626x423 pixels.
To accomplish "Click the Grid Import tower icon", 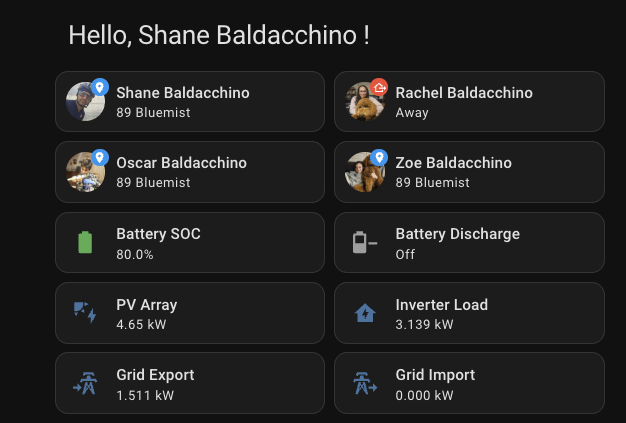I will [x=365, y=383].
